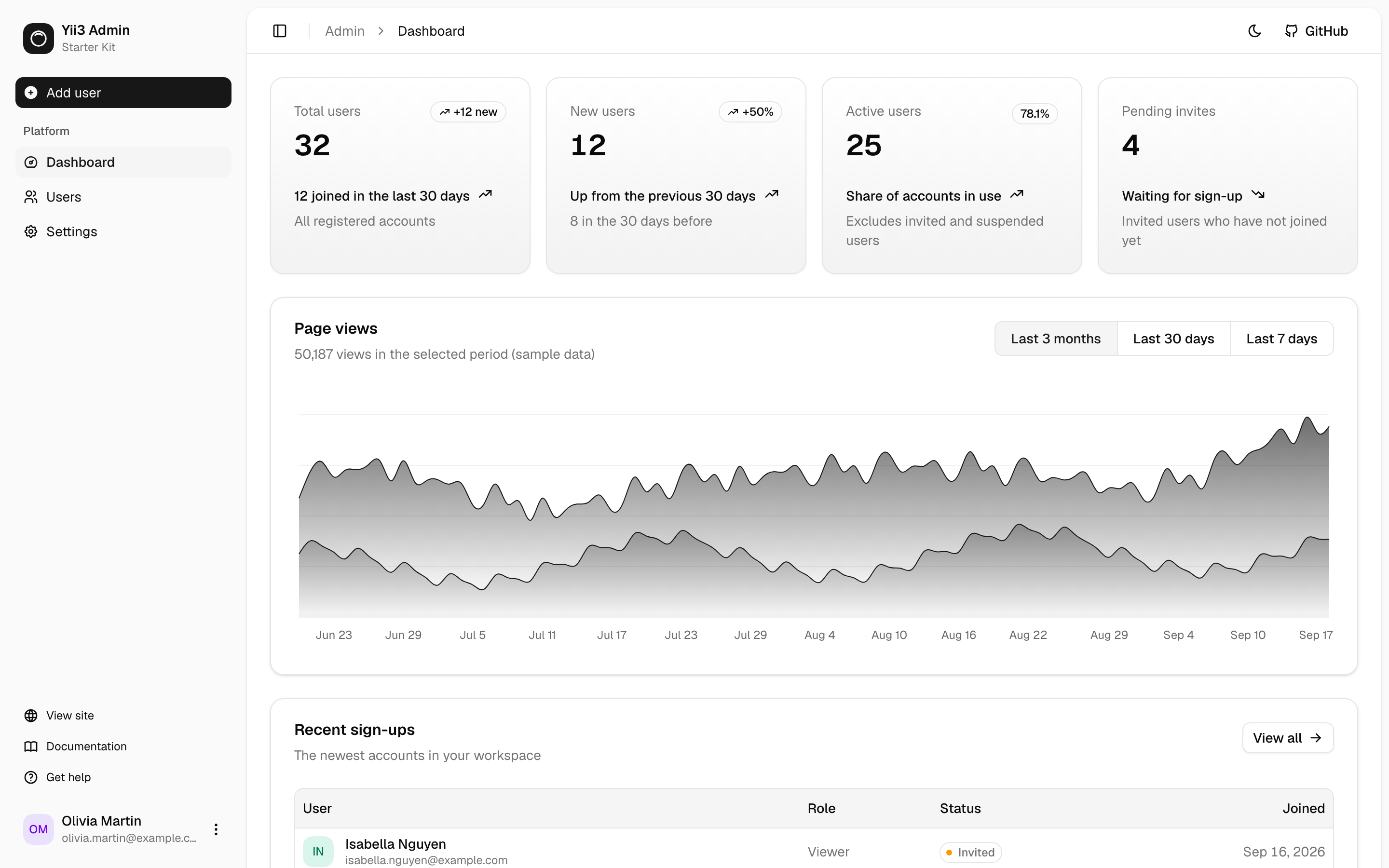The image size is (1389, 868).
Task: Click the book icon beside Documentation
Action: point(31,746)
